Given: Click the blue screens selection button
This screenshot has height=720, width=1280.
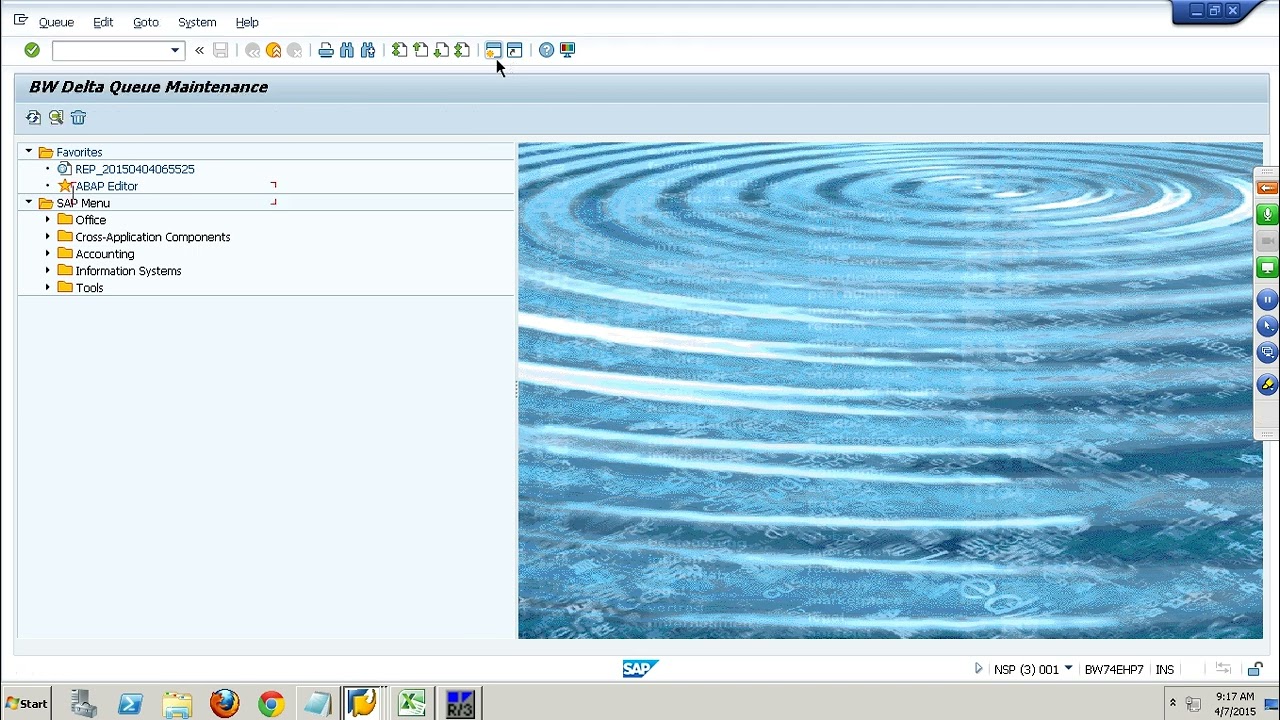Looking at the screenshot, I should pyautogui.click(x=1267, y=352).
